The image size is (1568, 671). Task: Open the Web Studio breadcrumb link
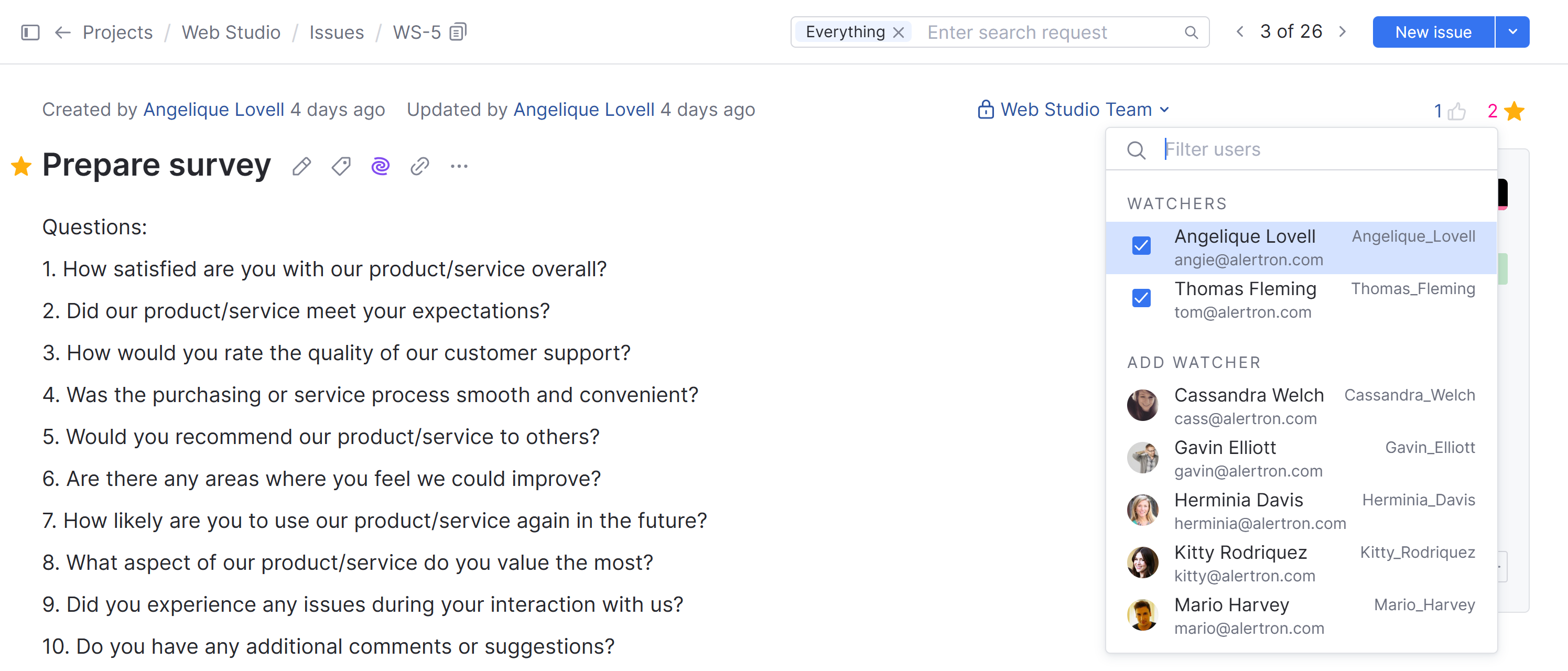point(231,33)
